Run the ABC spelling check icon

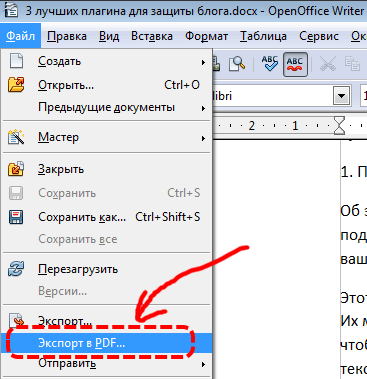click(x=269, y=63)
